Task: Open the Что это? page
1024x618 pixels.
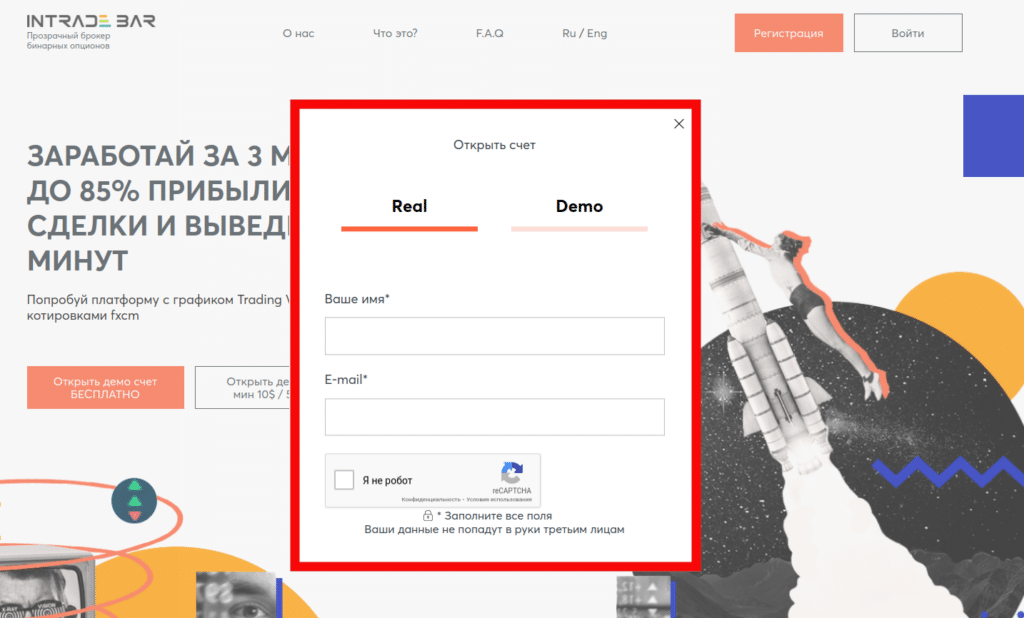Action: (395, 33)
